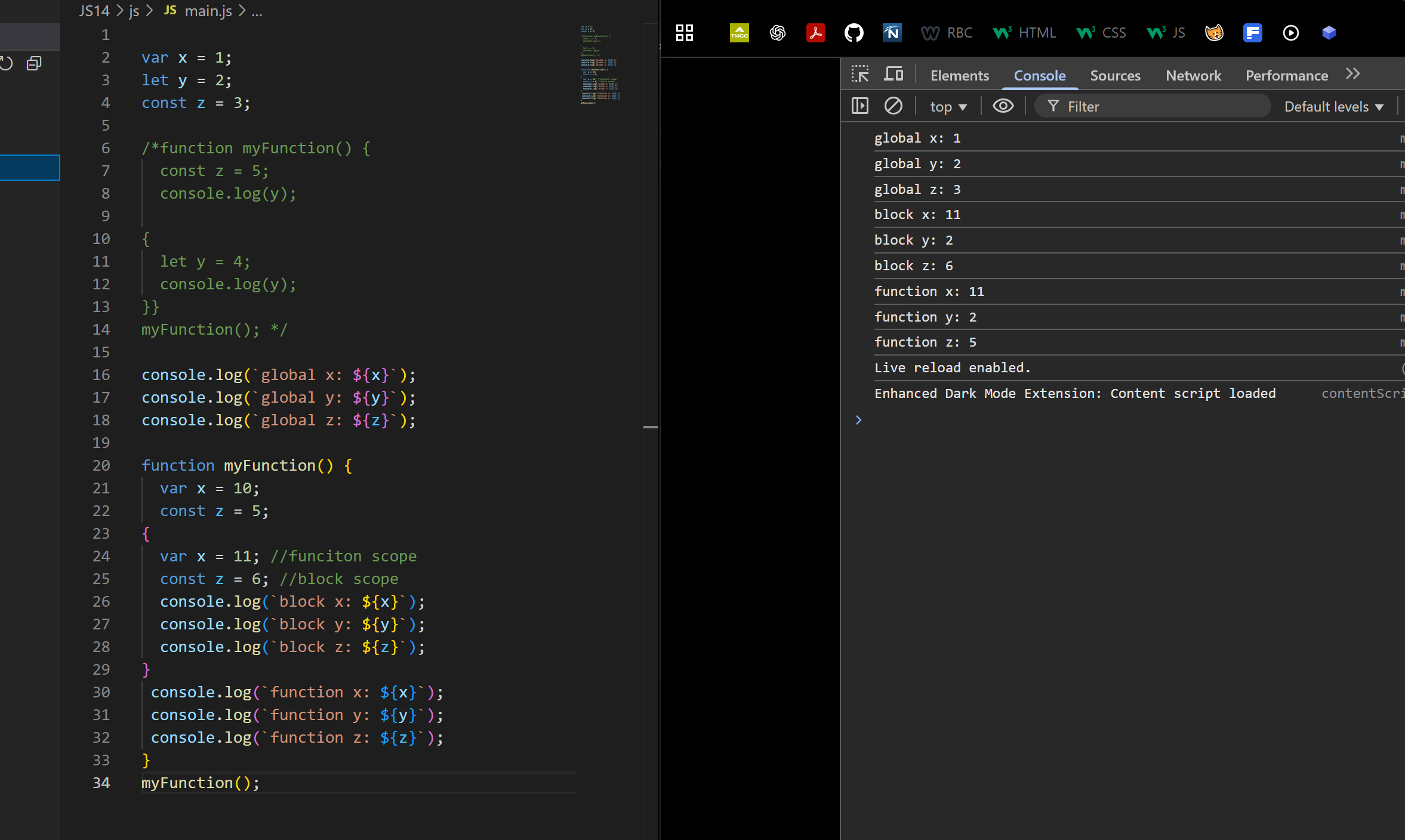Screen dimensions: 1405x840
Task: Click the console Filter input field
Action: (1158, 107)
